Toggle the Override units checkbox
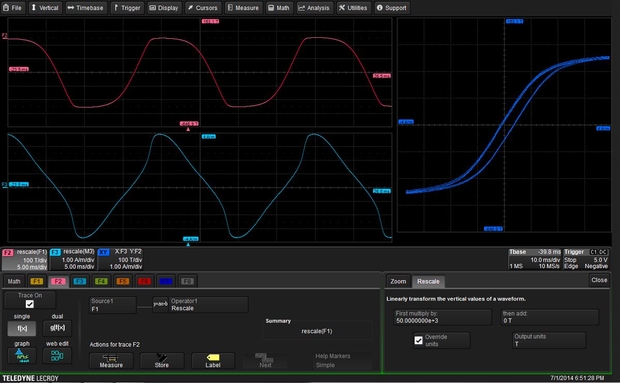This screenshot has width=620, height=383. pos(418,340)
